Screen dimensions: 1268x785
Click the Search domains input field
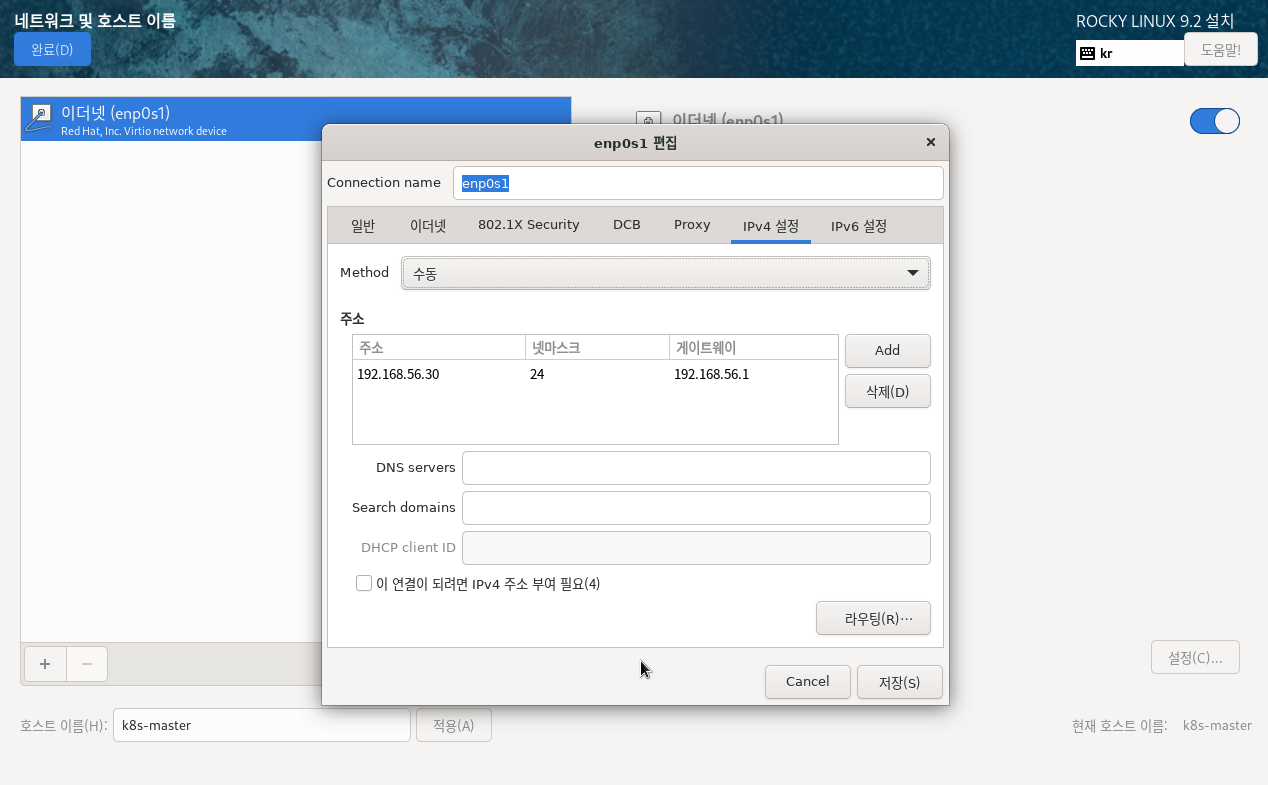(x=696, y=508)
